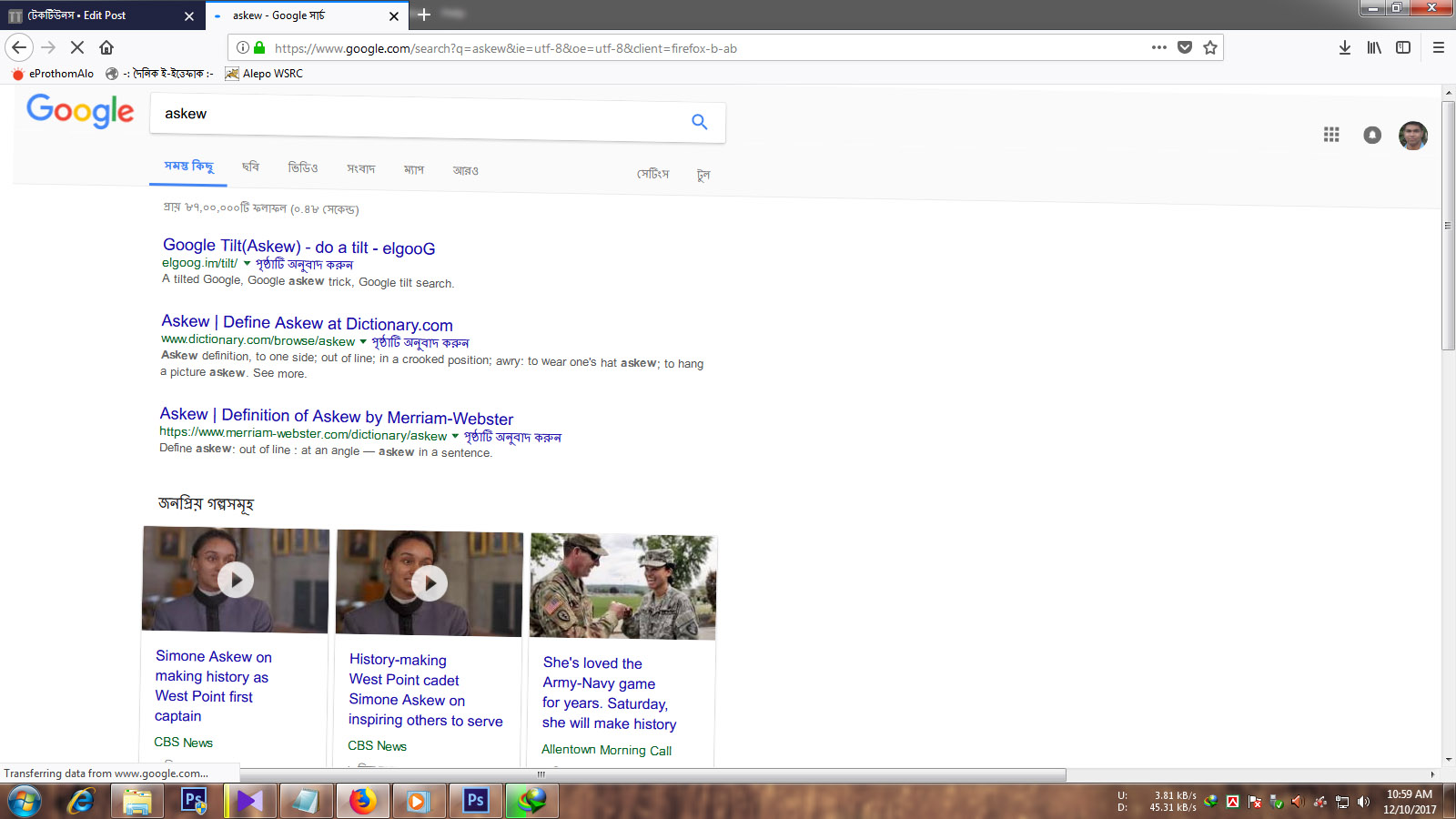Close the askew Google search tab
The image size is (1456, 819).
pos(394,16)
